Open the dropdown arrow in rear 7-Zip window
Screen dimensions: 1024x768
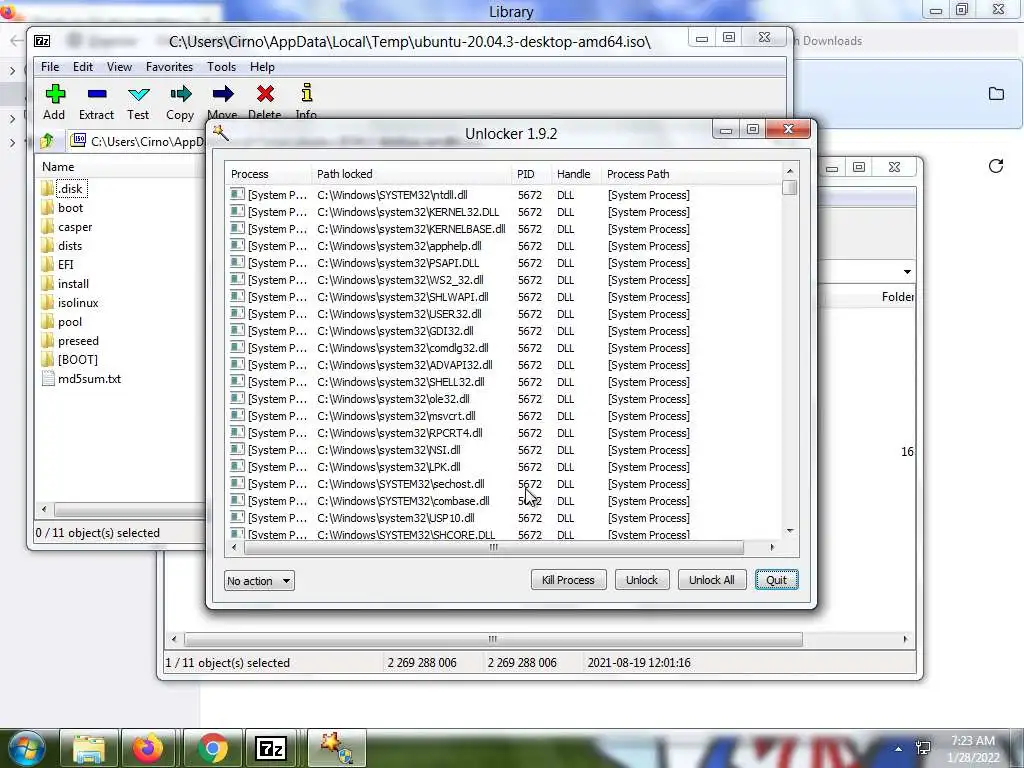[907, 272]
